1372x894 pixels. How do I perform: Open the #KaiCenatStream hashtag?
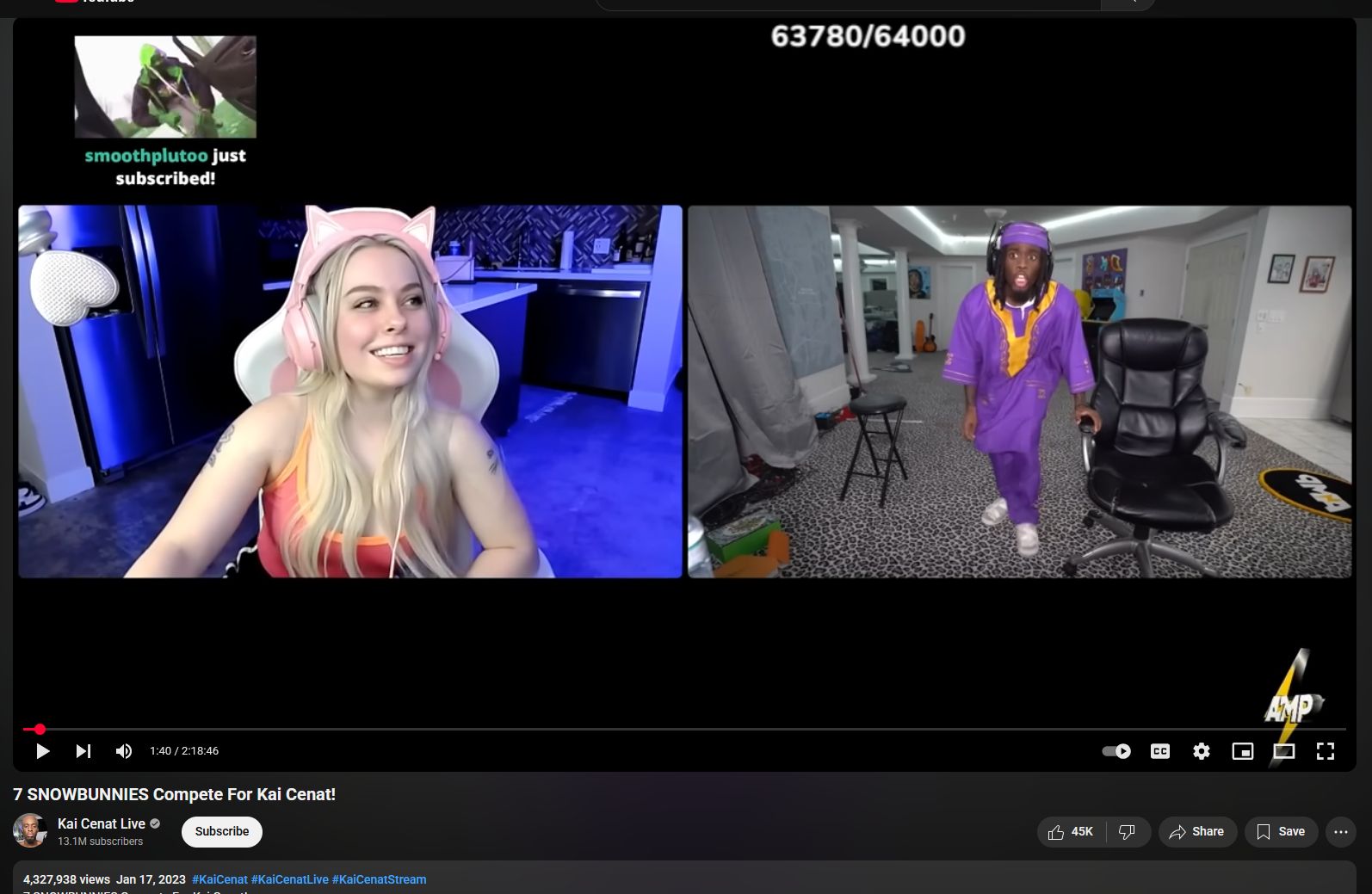379,879
